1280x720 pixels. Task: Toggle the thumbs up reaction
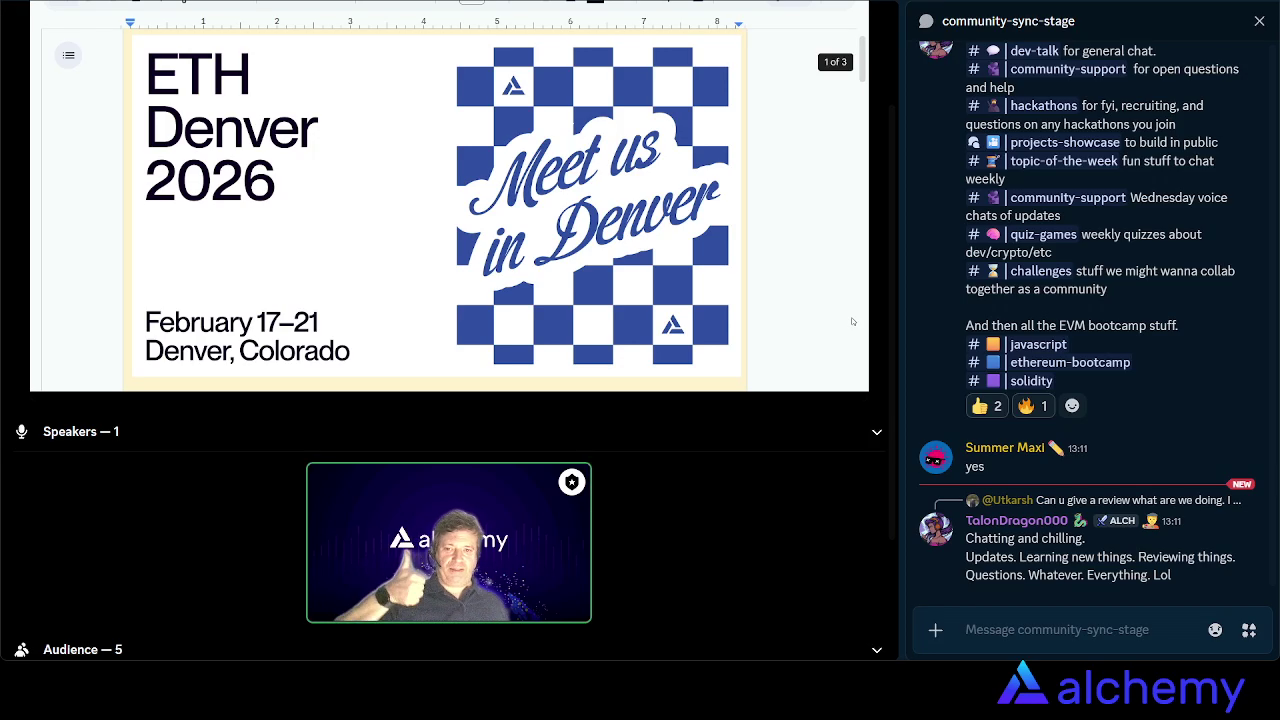(x=986, y=406)
